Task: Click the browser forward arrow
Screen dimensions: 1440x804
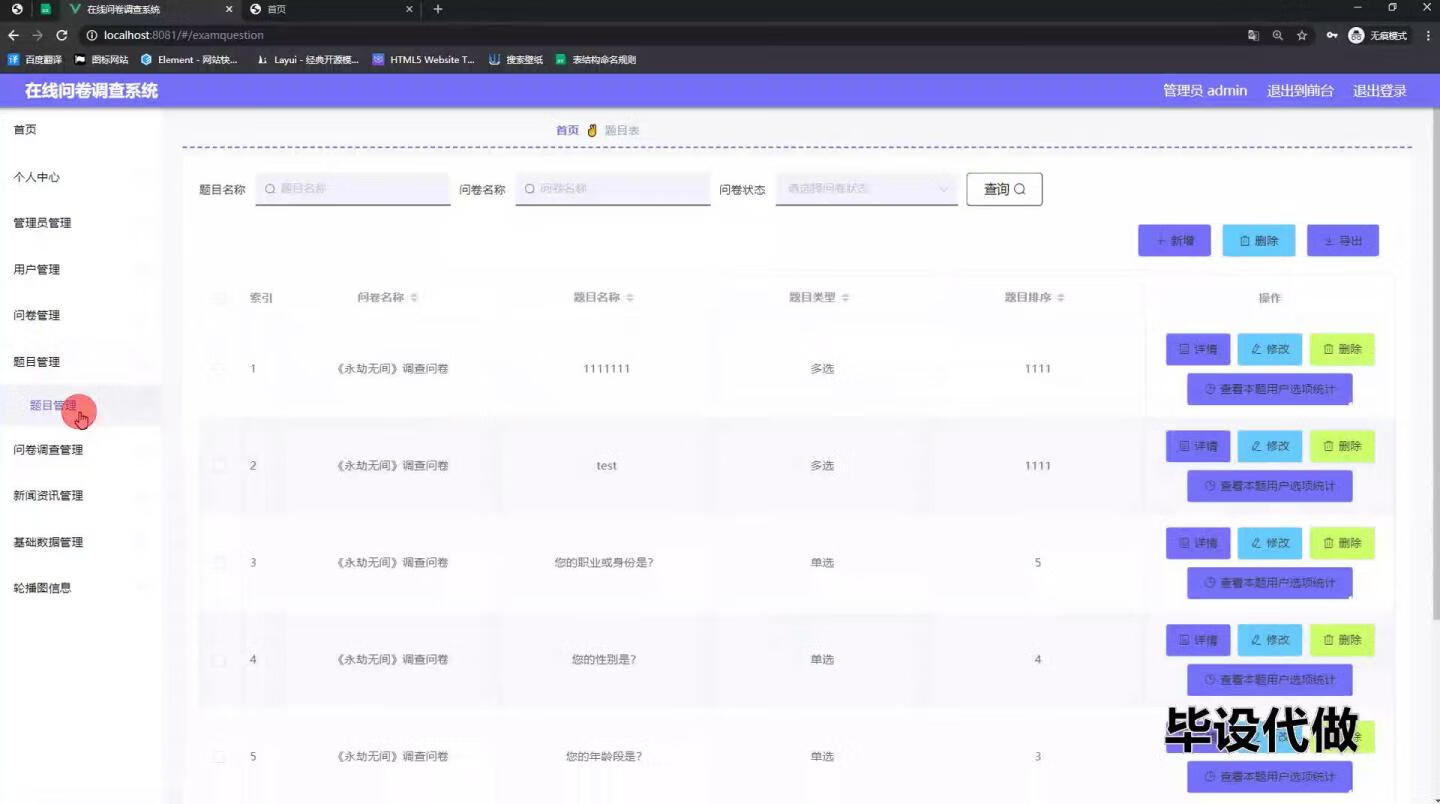Action: 37,35
